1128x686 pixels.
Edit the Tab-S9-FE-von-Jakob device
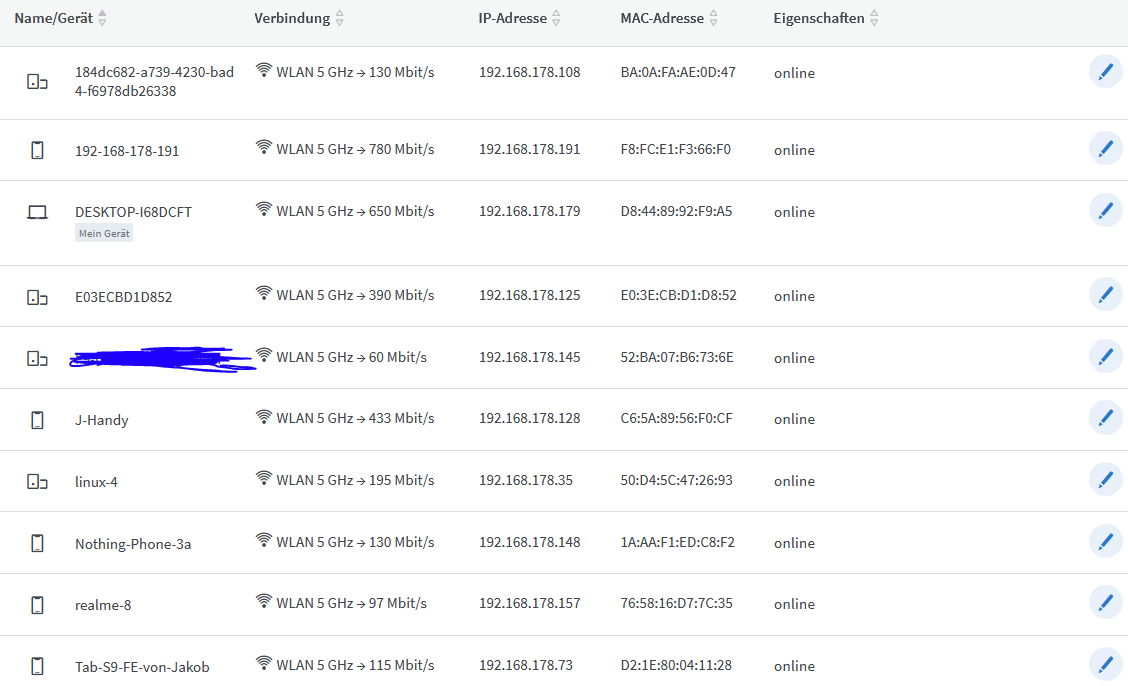coord(1106,665)
